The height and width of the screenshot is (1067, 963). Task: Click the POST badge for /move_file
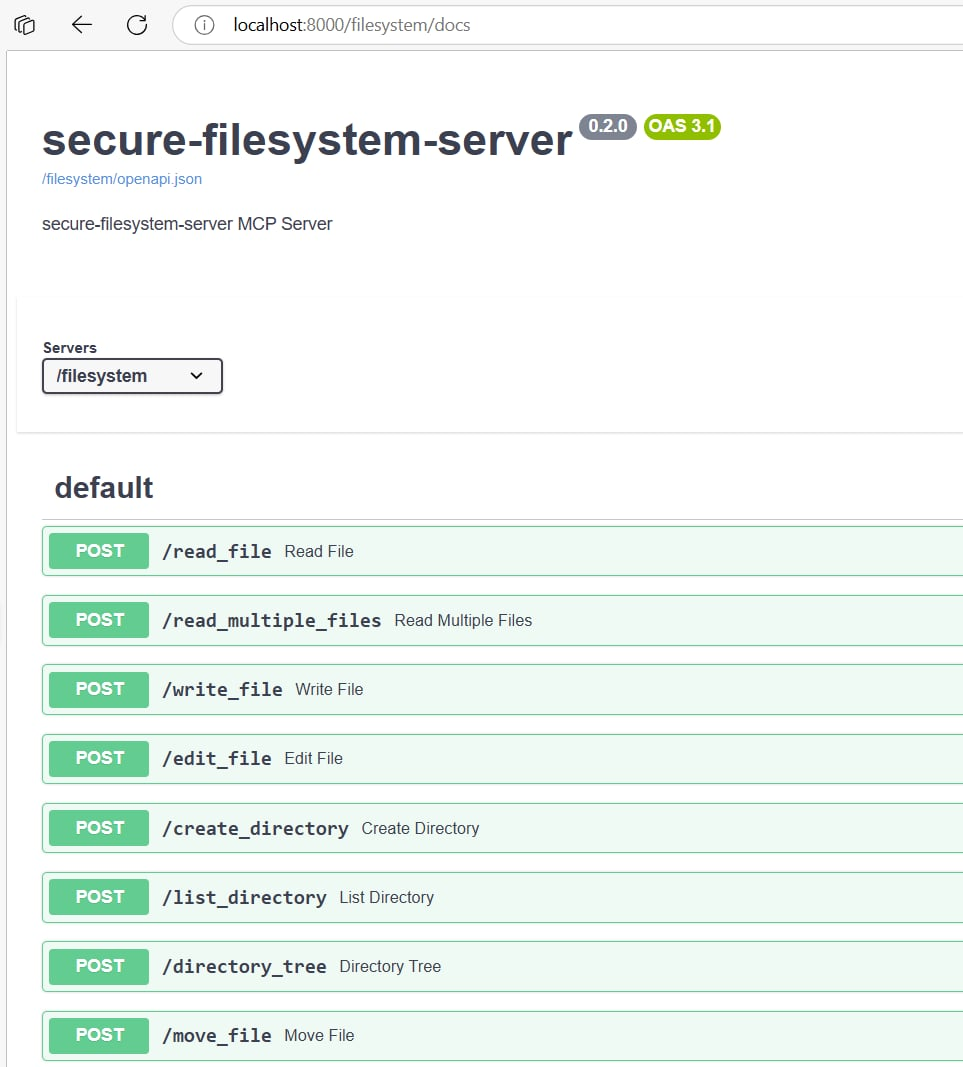[99, 1035]
